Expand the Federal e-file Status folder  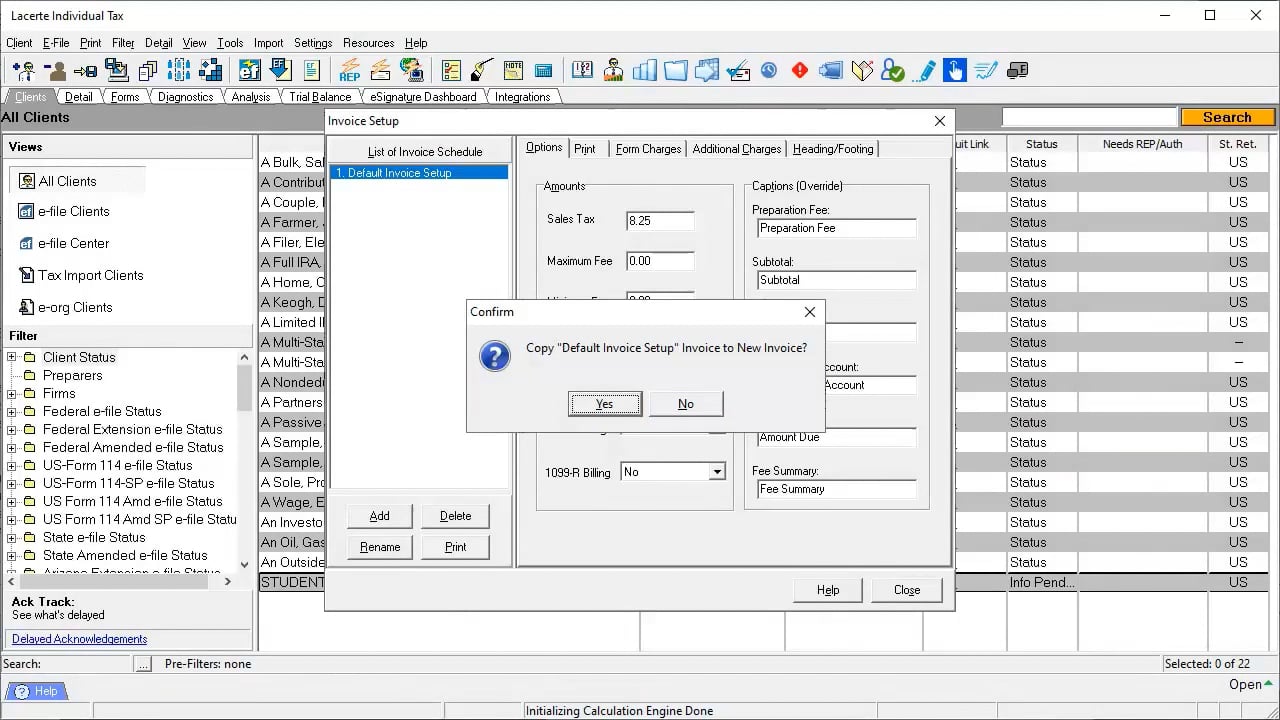[12, 411]
